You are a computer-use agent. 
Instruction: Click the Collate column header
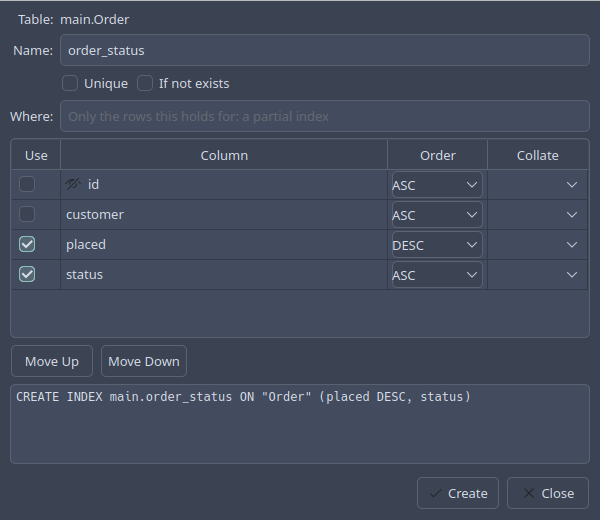[x=538, y=155]
